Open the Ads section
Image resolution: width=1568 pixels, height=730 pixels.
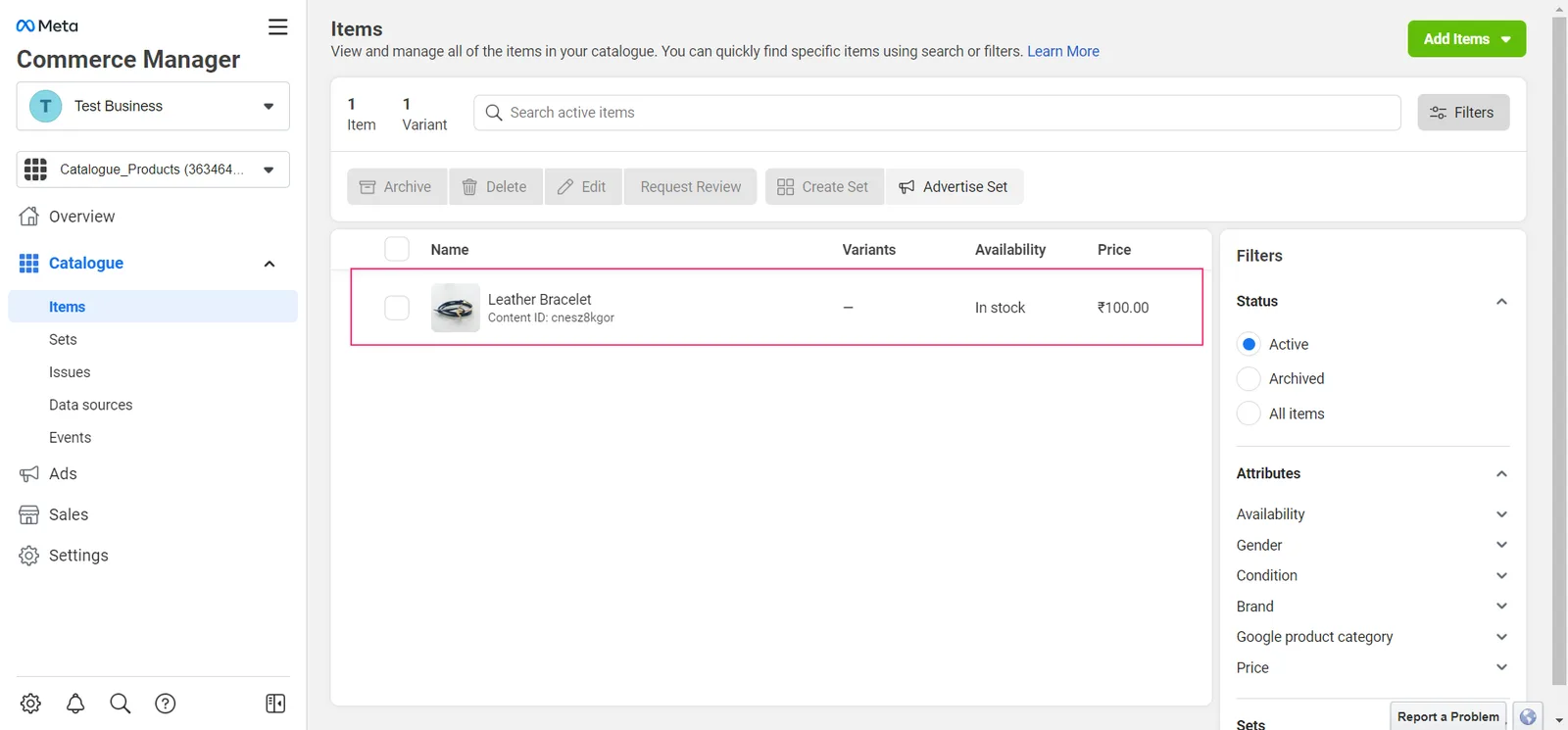(63, 474)
